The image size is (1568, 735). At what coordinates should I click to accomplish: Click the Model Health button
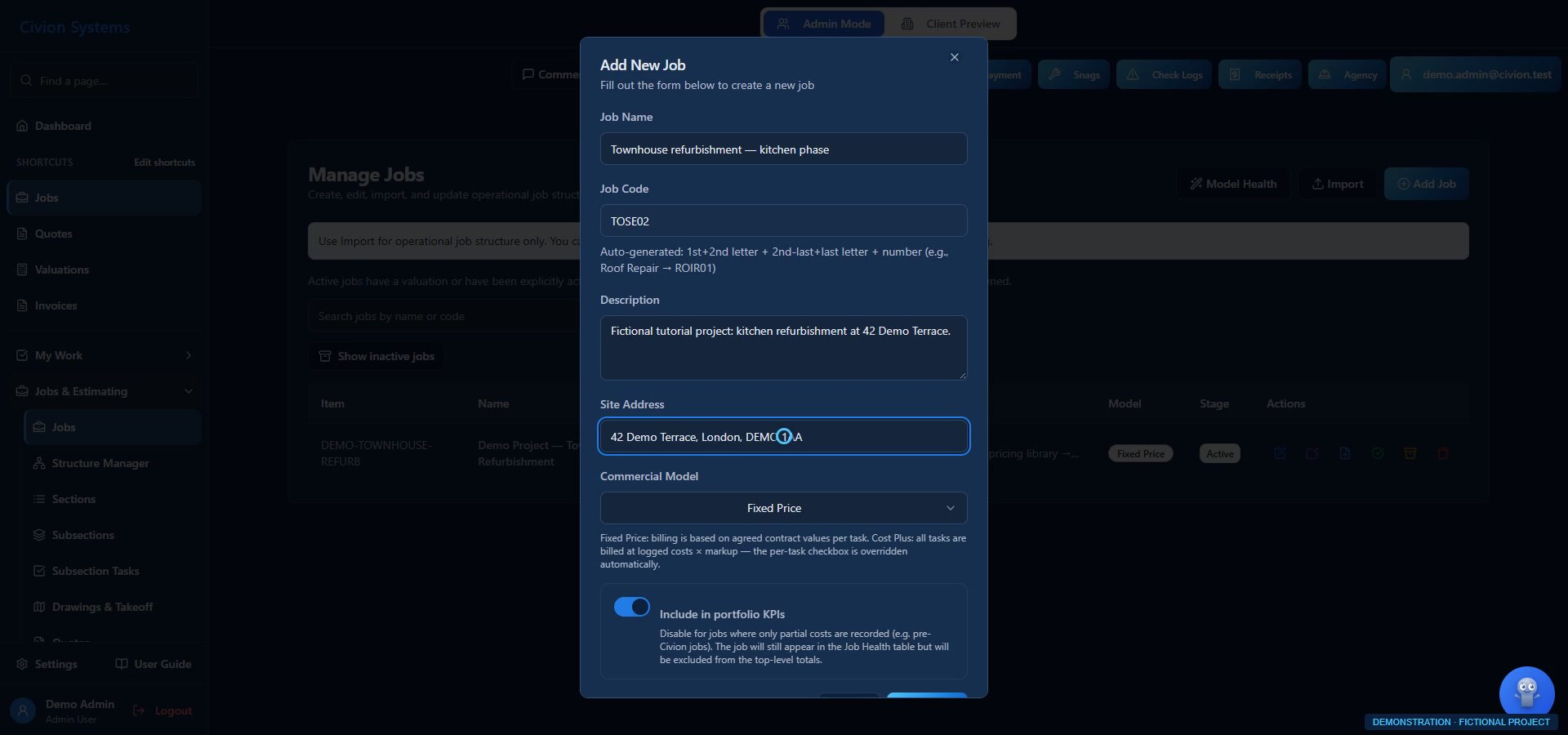tap(1233, 184)
